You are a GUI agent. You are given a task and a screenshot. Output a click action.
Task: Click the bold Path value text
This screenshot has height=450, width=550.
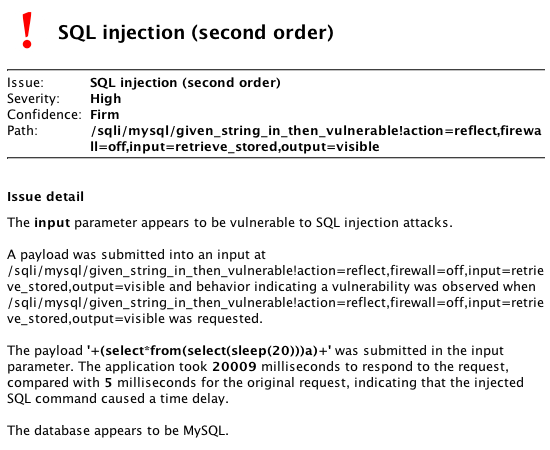[316, 139]
